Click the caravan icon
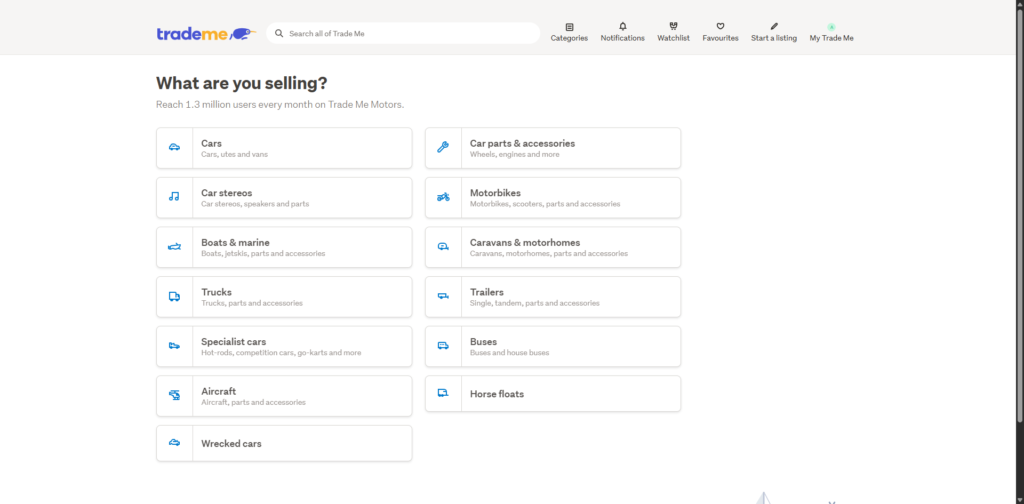This screenshot has height=504, width=1024. [x=443, y=247]
